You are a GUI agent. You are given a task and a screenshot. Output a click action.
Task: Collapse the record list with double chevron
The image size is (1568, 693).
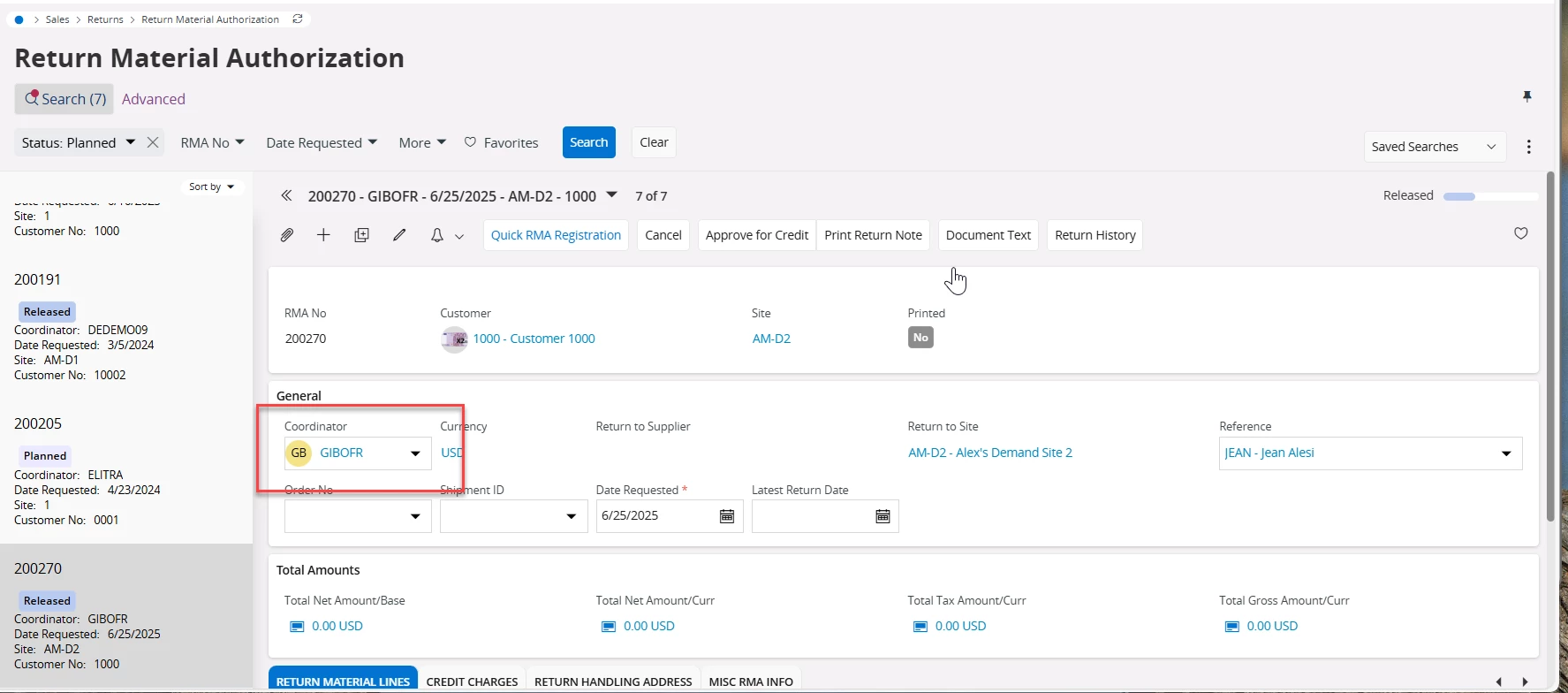[286, 195]
